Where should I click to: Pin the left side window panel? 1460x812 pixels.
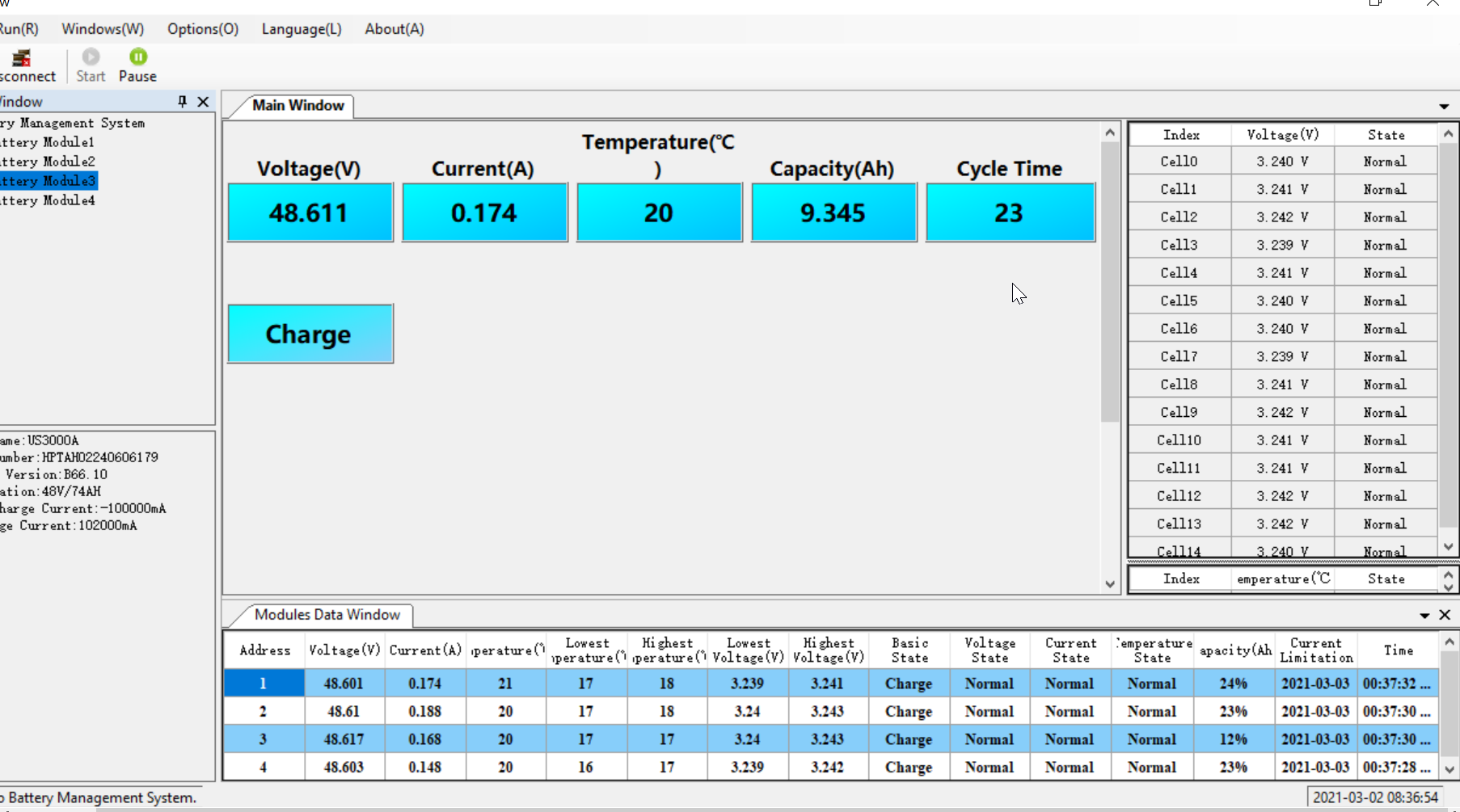click(x=183, y=102)
